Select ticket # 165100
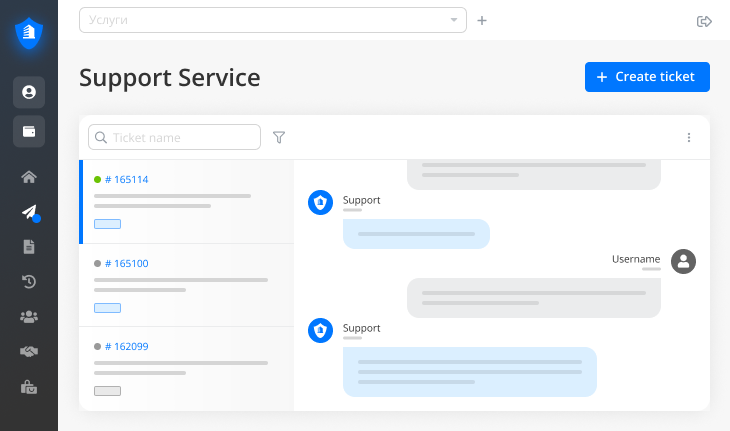Screen dimensions: 730x431 pyautogui.click(x=126, y=264)
